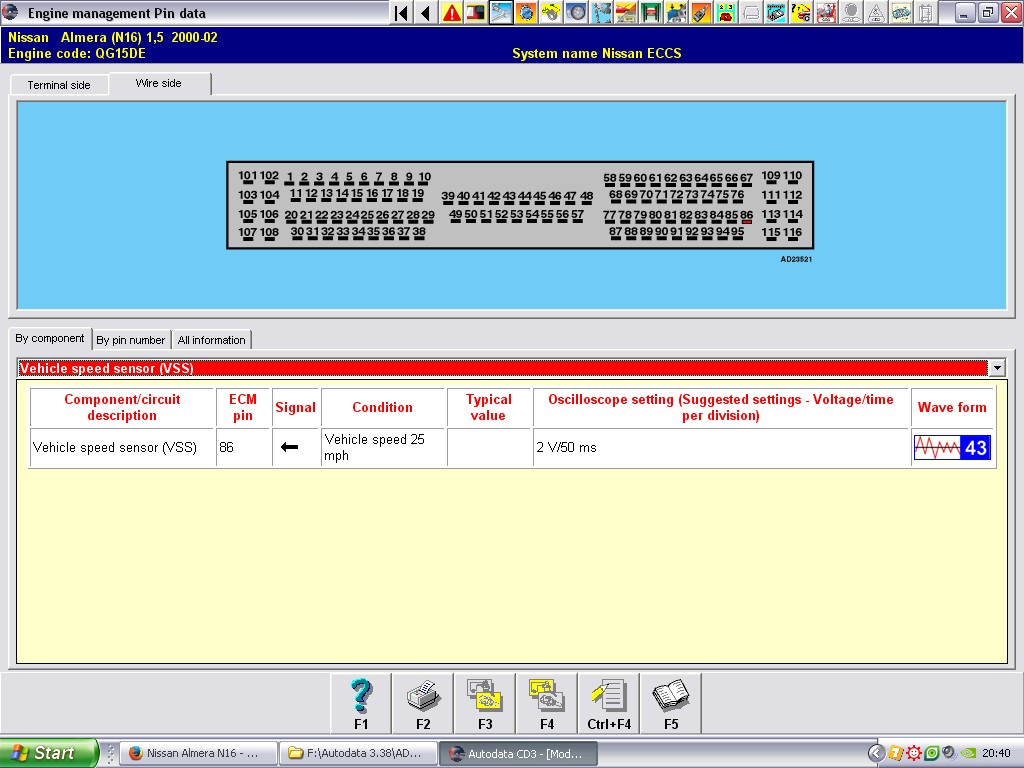The image size is (1024, 768).
Task: Click the red gear system tray icon
Action: 914,753
